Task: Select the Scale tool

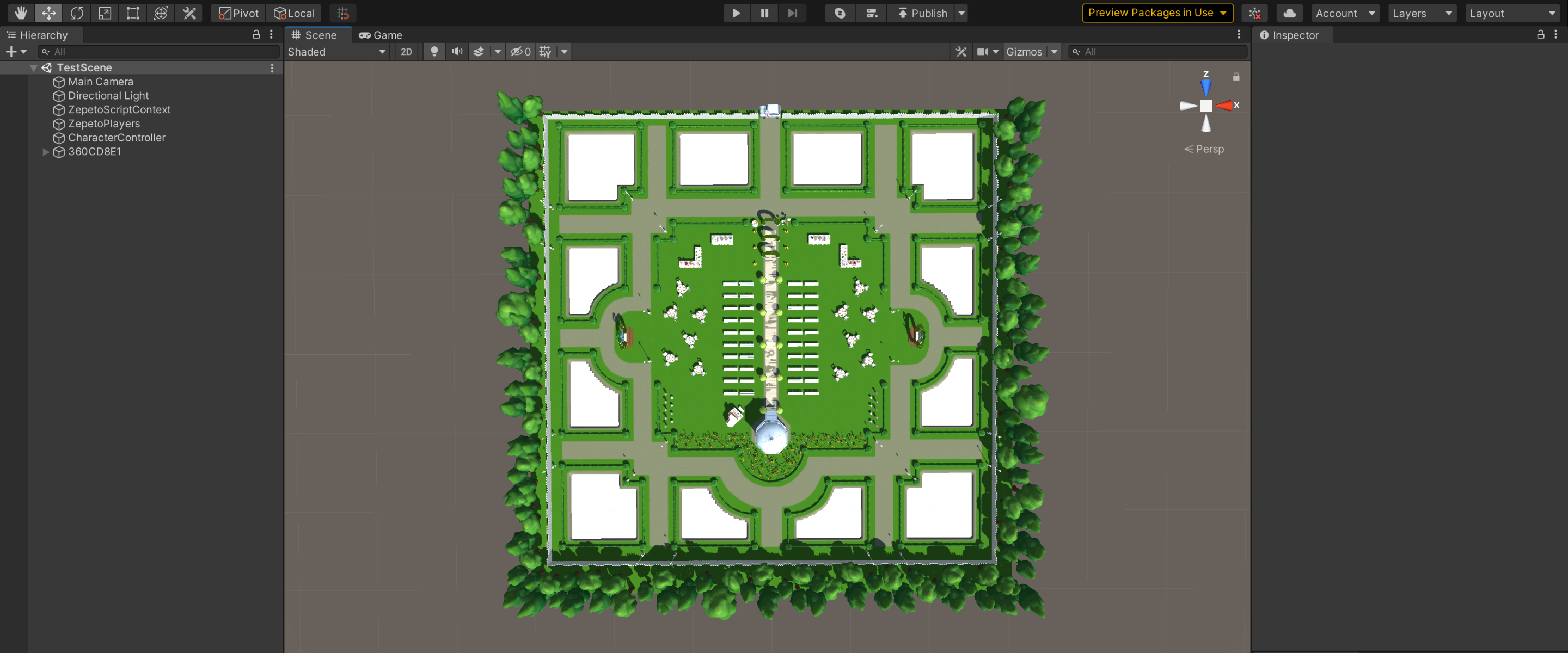Action: point(105,13)
